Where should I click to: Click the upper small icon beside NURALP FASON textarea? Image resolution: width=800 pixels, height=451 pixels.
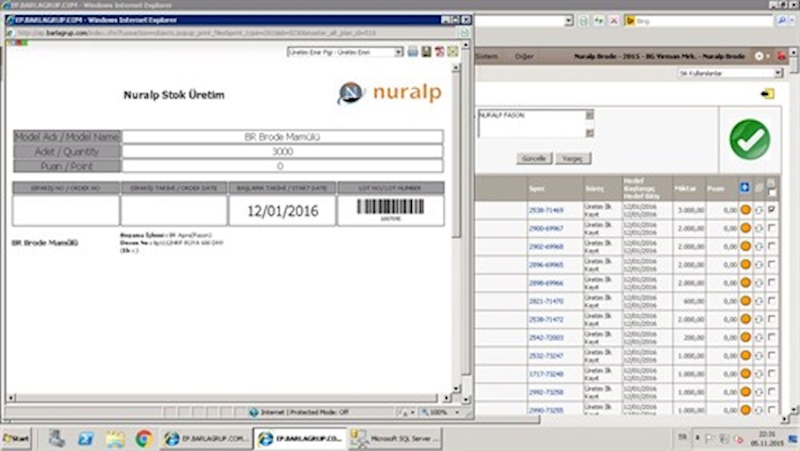(x=589, y=115)
